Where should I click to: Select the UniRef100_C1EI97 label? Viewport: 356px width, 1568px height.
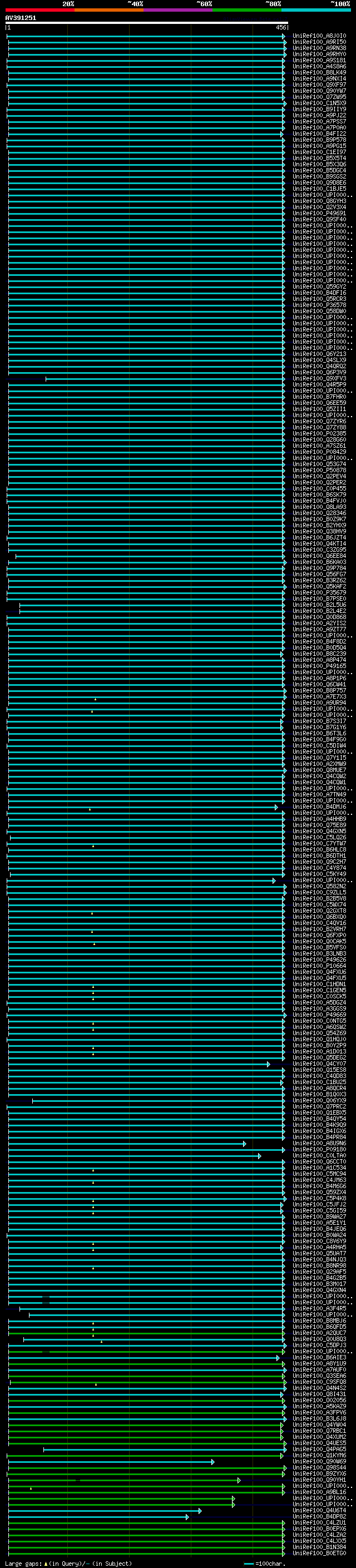319,152
